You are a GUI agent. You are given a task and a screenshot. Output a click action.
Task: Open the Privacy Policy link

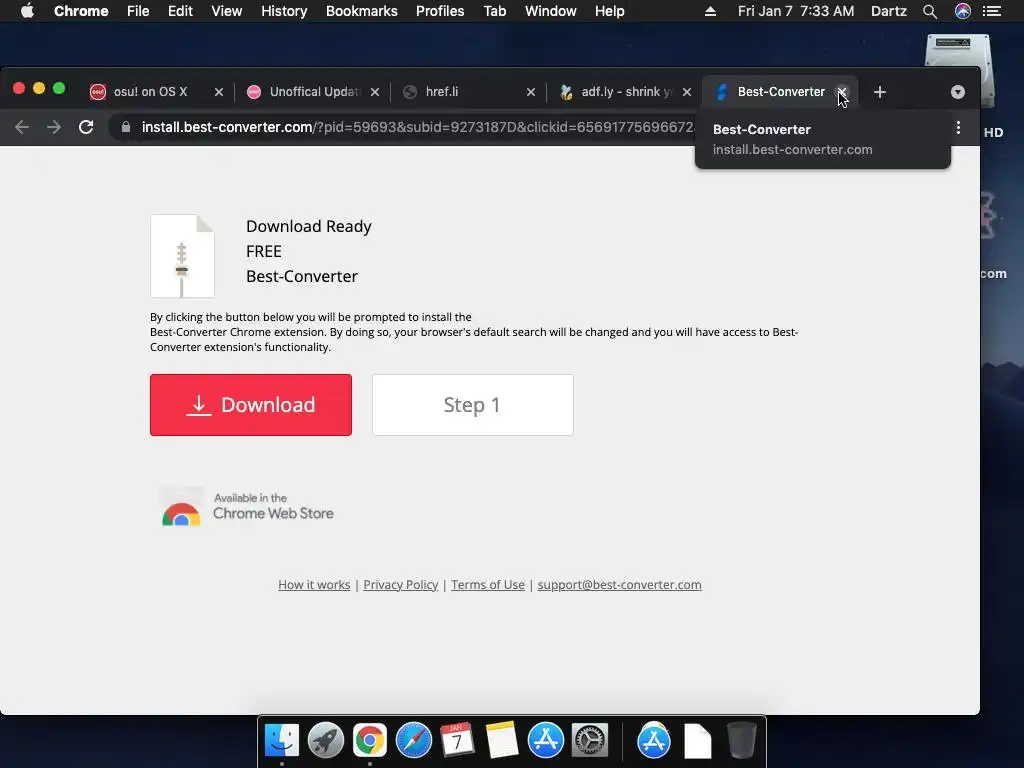pos(400,584)
